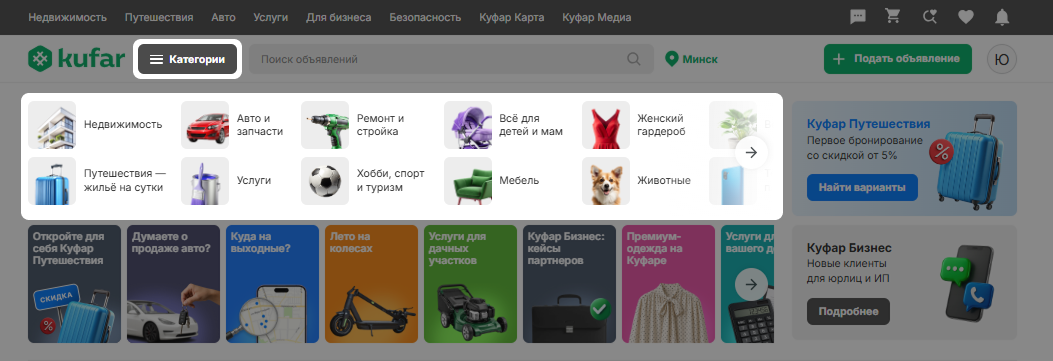Viewport: 1053px width, 361px height.
Task: Open Мебель category label
Action: coord(519,180)
